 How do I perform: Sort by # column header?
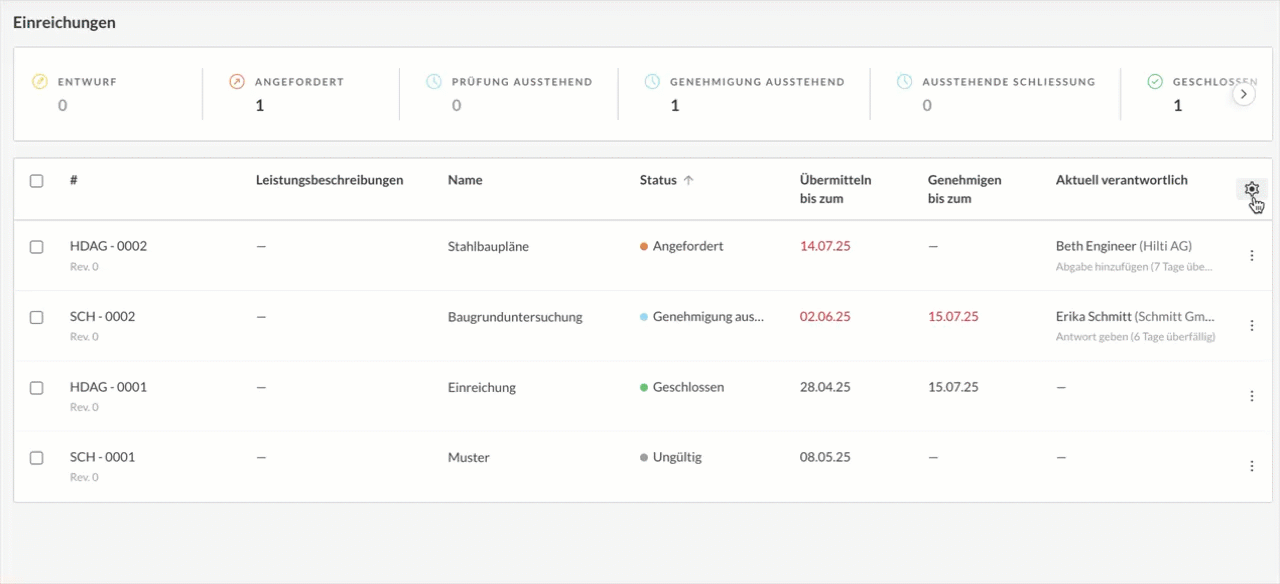74,180
